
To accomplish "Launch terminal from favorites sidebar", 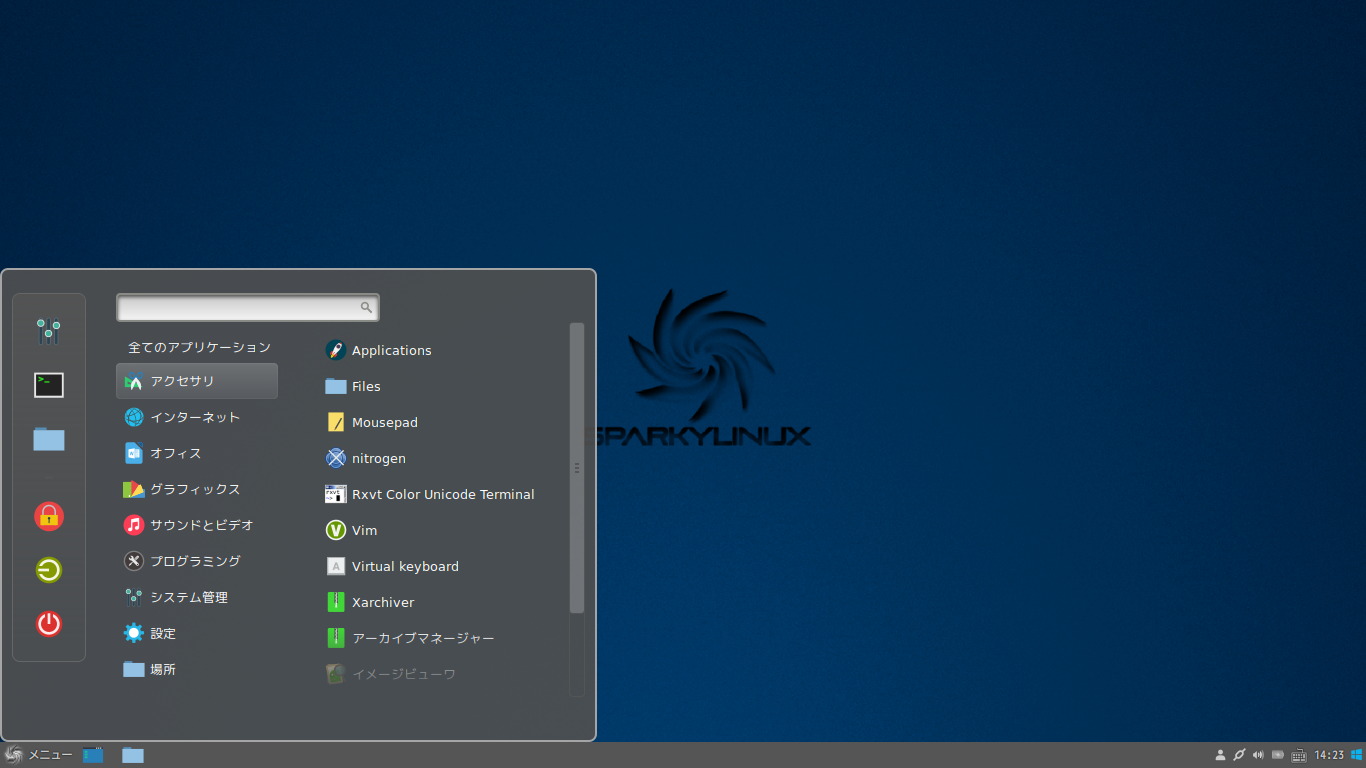I will click(49, 385).
